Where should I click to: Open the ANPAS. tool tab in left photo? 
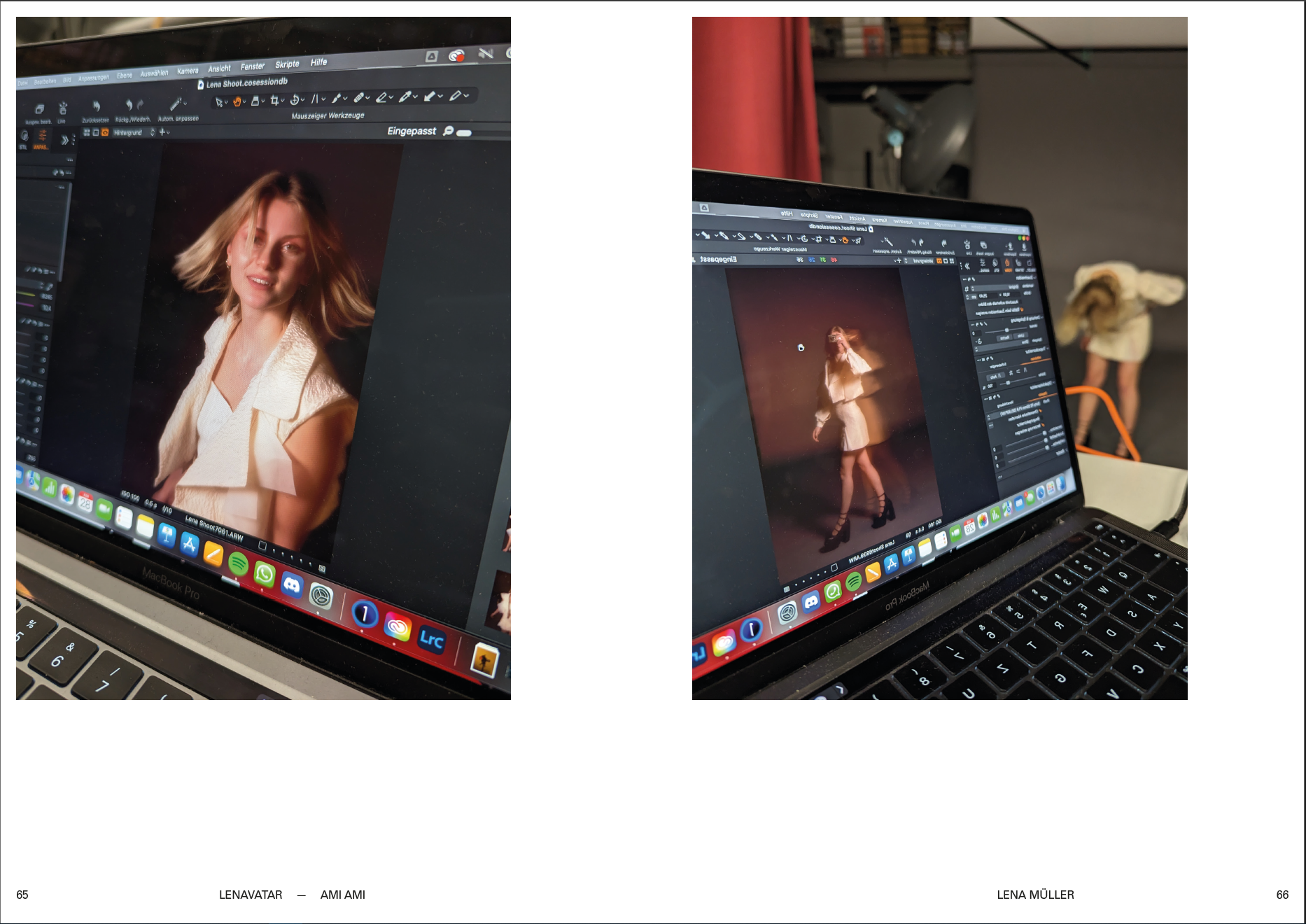click(42, 139)
